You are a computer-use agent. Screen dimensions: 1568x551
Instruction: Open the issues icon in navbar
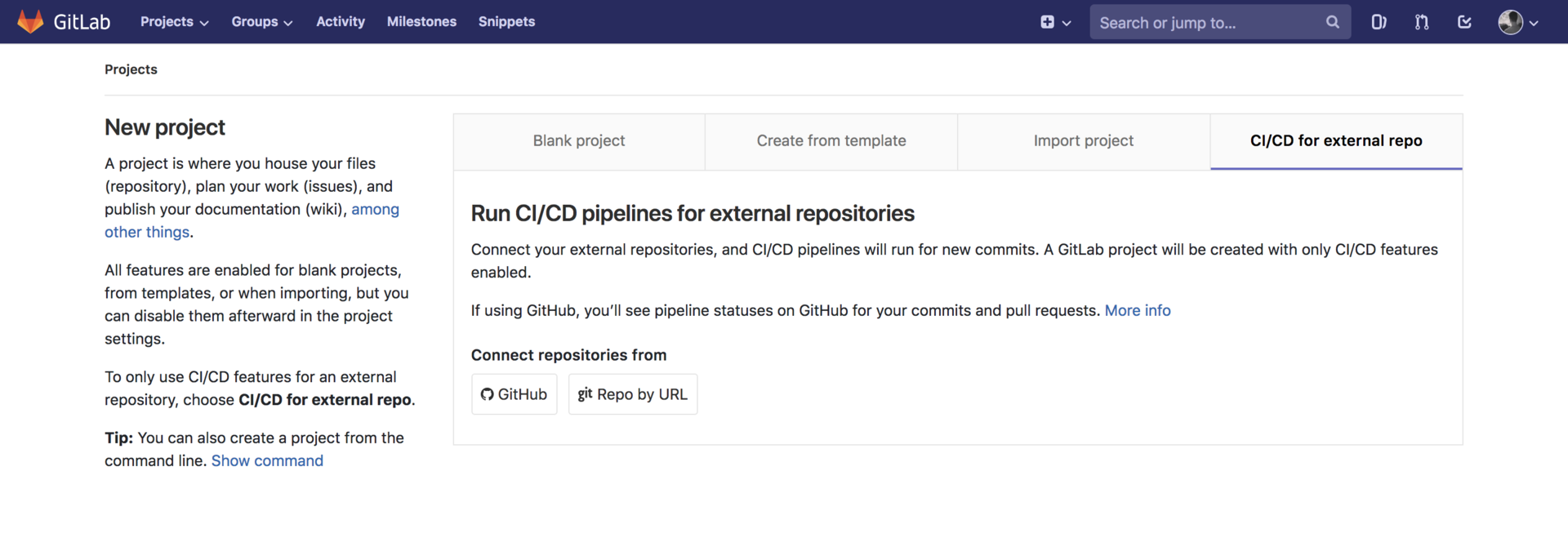(1379, 22)
